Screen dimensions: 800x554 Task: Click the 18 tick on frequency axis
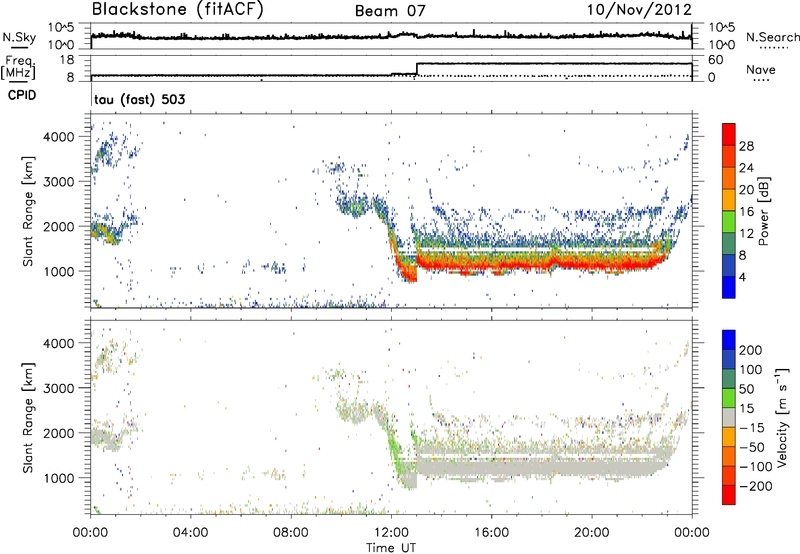[x=66, y=60]
